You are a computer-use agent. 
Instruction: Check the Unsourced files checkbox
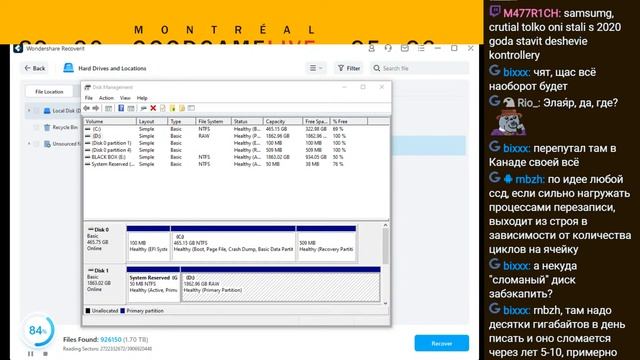[x=37, y=144]
